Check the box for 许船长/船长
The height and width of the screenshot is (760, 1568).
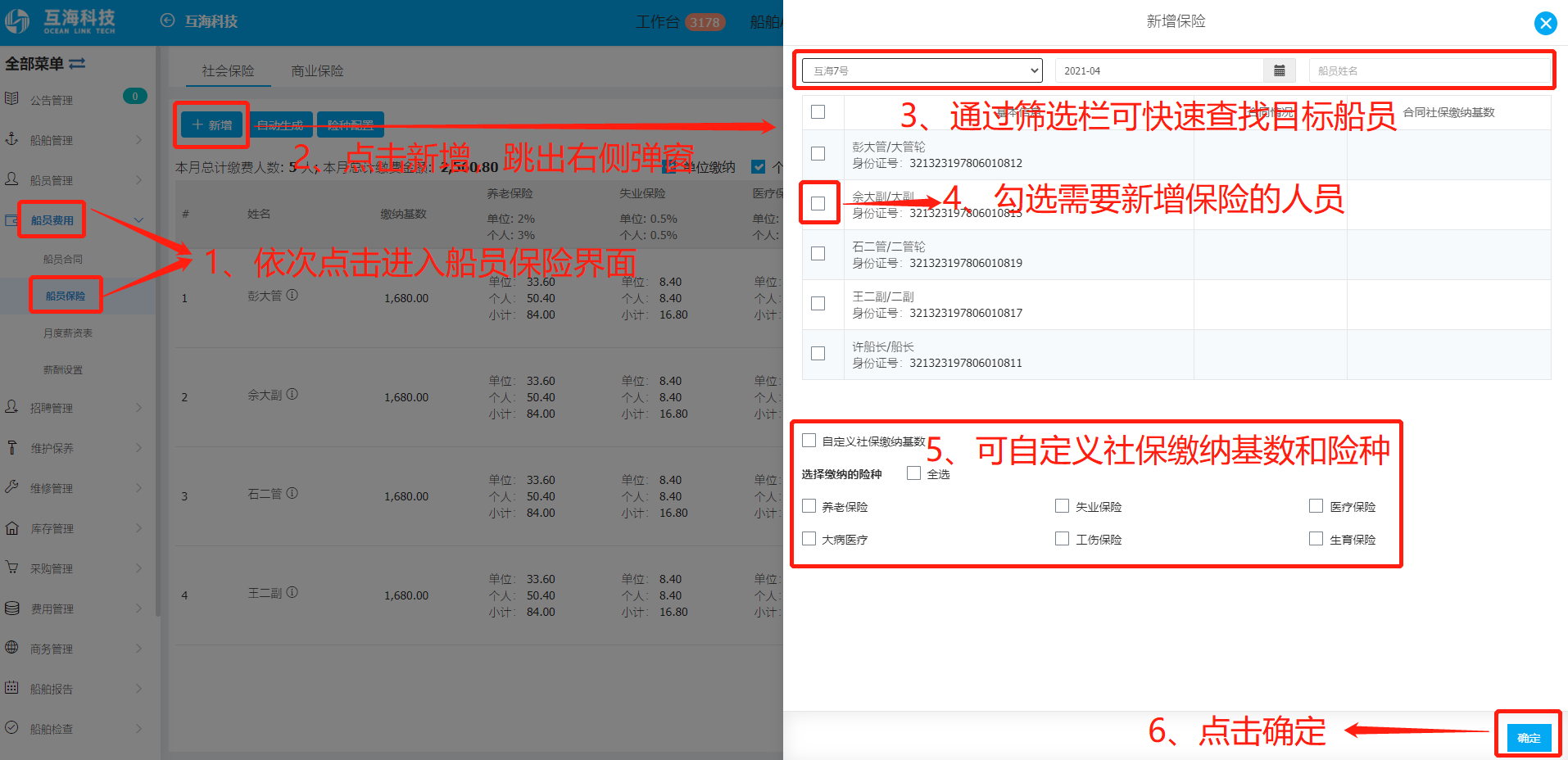click(x=818, y=353)
